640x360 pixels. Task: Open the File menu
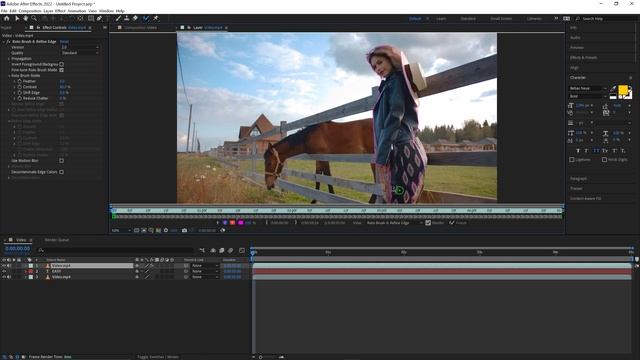coord(4,11)
